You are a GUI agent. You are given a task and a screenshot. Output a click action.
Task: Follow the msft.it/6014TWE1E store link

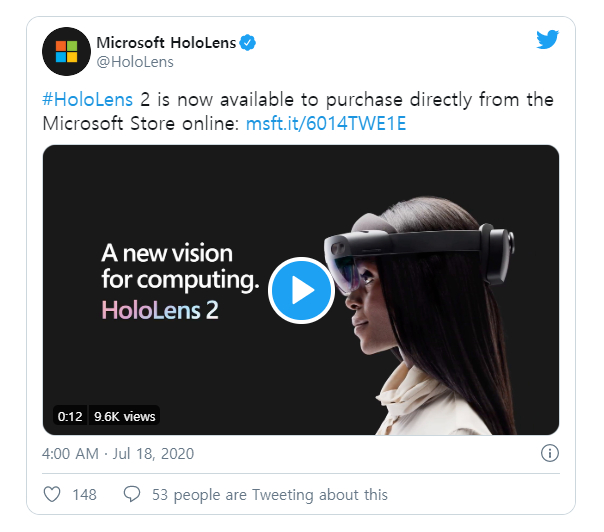pyautogui.click(x=326, y=124)
